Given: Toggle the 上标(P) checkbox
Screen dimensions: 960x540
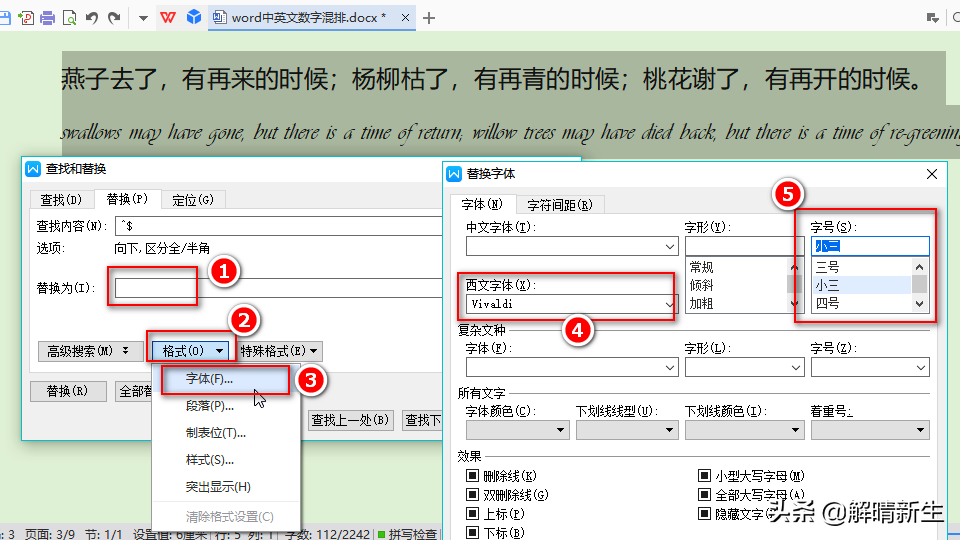Looking at the screenshot, I should tap(472, 514).
